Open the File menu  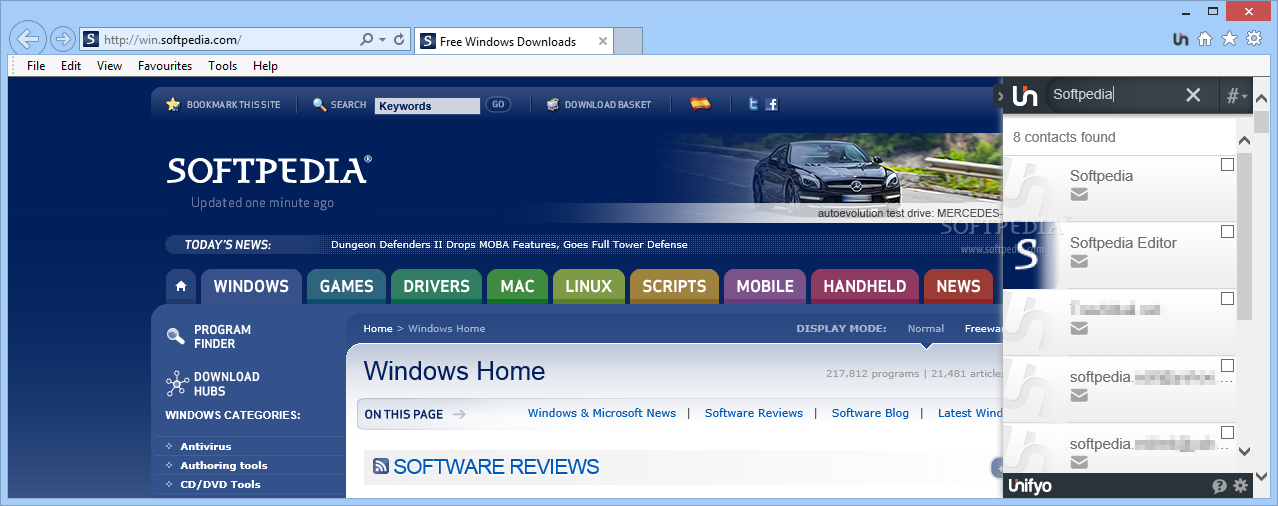(36, 66)
